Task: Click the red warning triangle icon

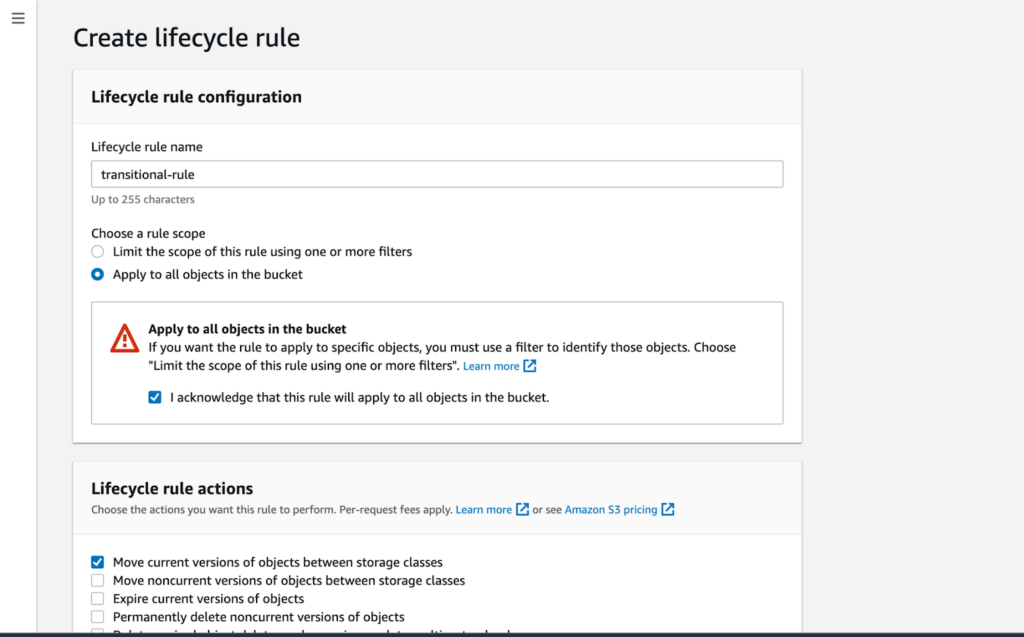Action: point(124,338)
